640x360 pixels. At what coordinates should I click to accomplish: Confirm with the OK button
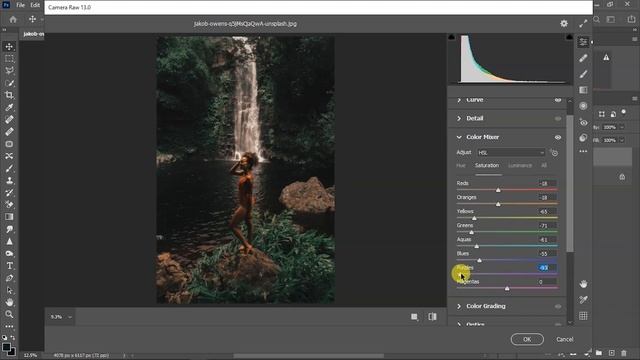pos(527,339)
